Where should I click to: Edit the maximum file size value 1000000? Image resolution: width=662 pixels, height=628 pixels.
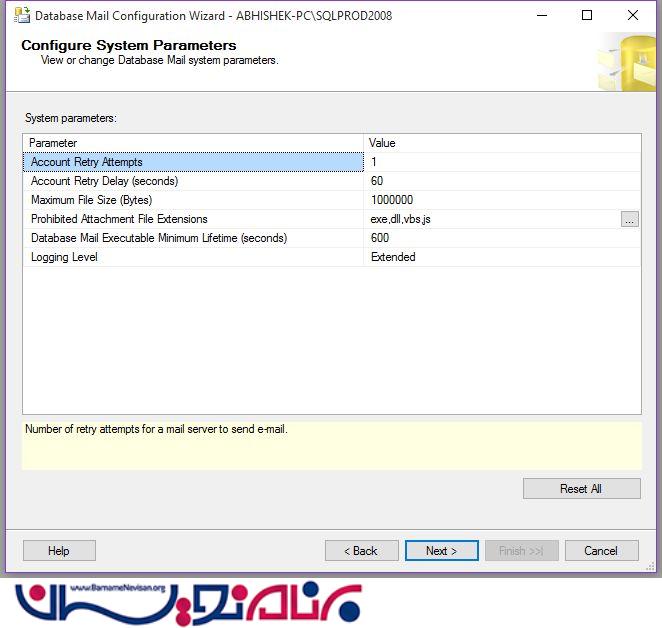(x=502, y=200)
